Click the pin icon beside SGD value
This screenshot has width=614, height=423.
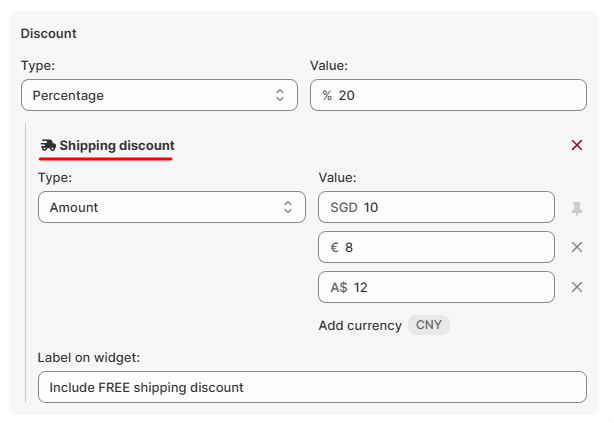coord(576,208)
